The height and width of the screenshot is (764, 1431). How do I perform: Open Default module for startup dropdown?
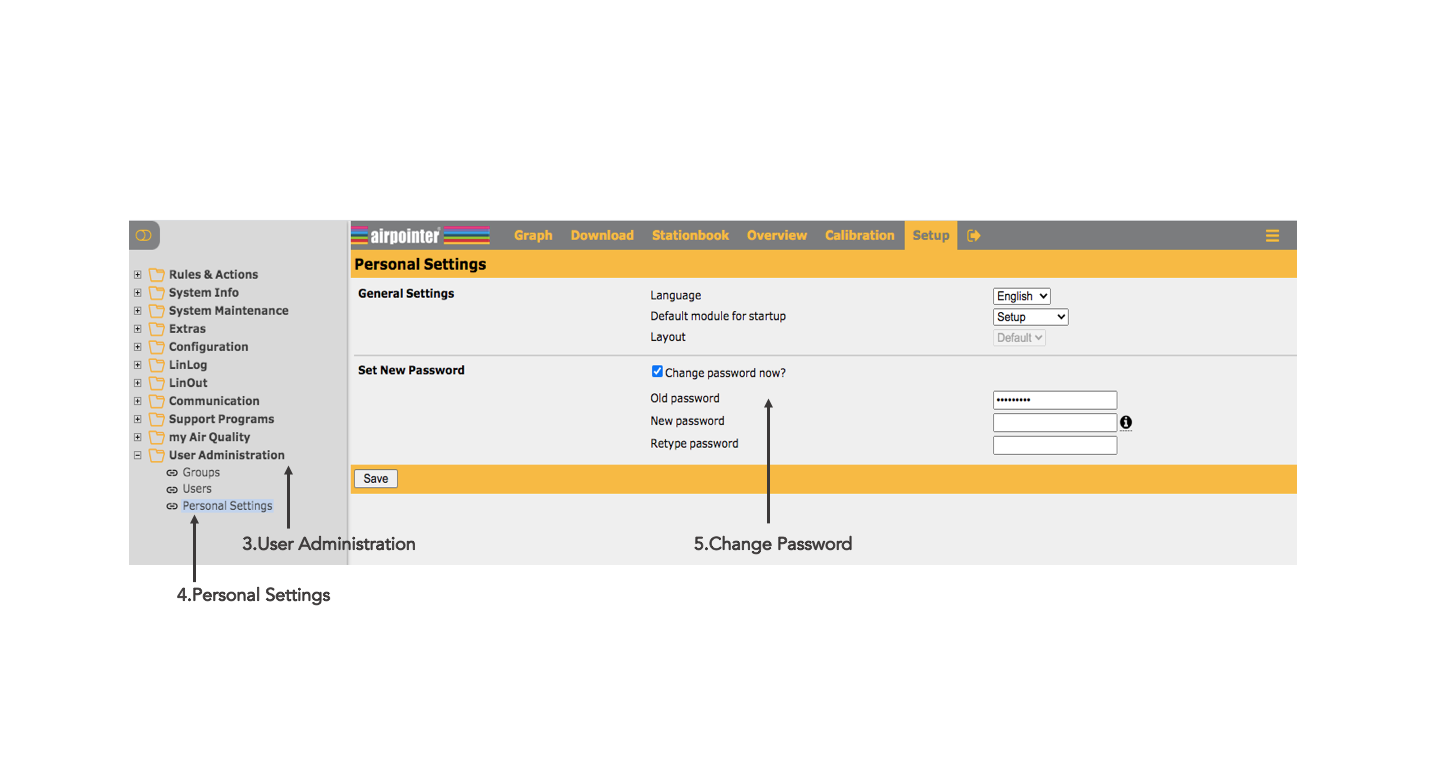[1030, 317]
